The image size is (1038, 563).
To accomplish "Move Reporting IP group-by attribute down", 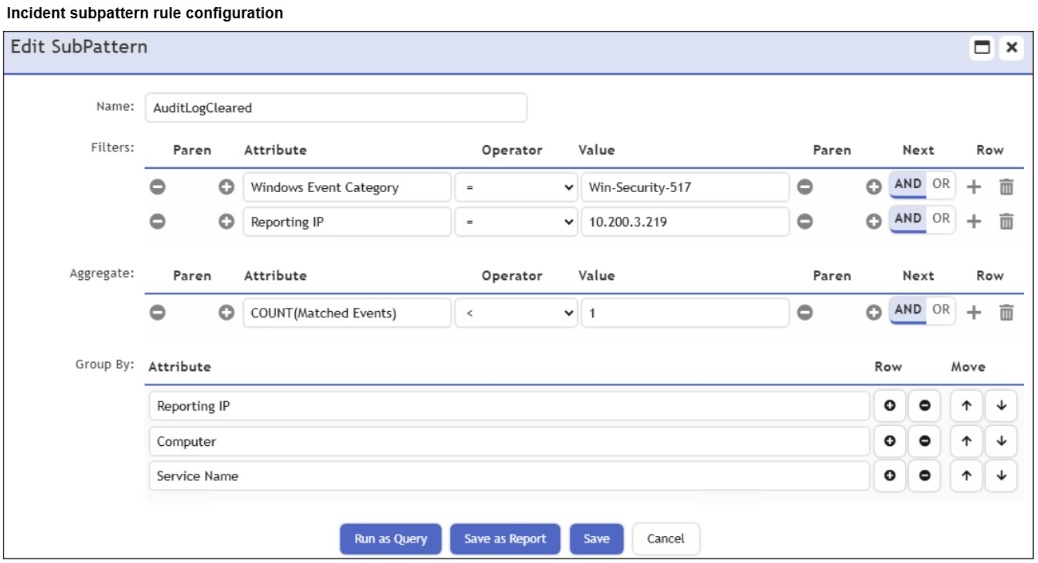I will (x=1001, y=407).
